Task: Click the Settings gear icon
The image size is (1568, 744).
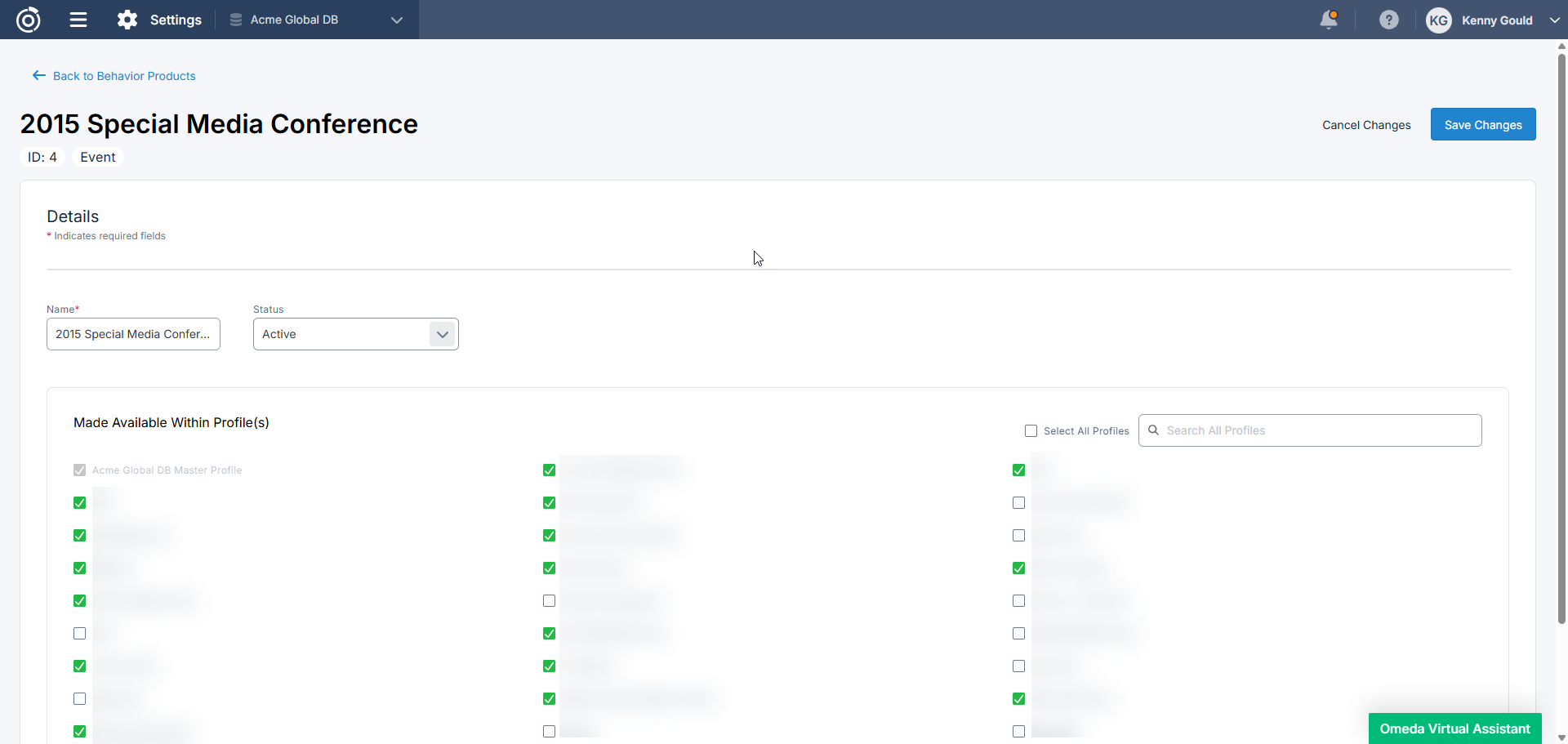Action: (x=127, y=20)
